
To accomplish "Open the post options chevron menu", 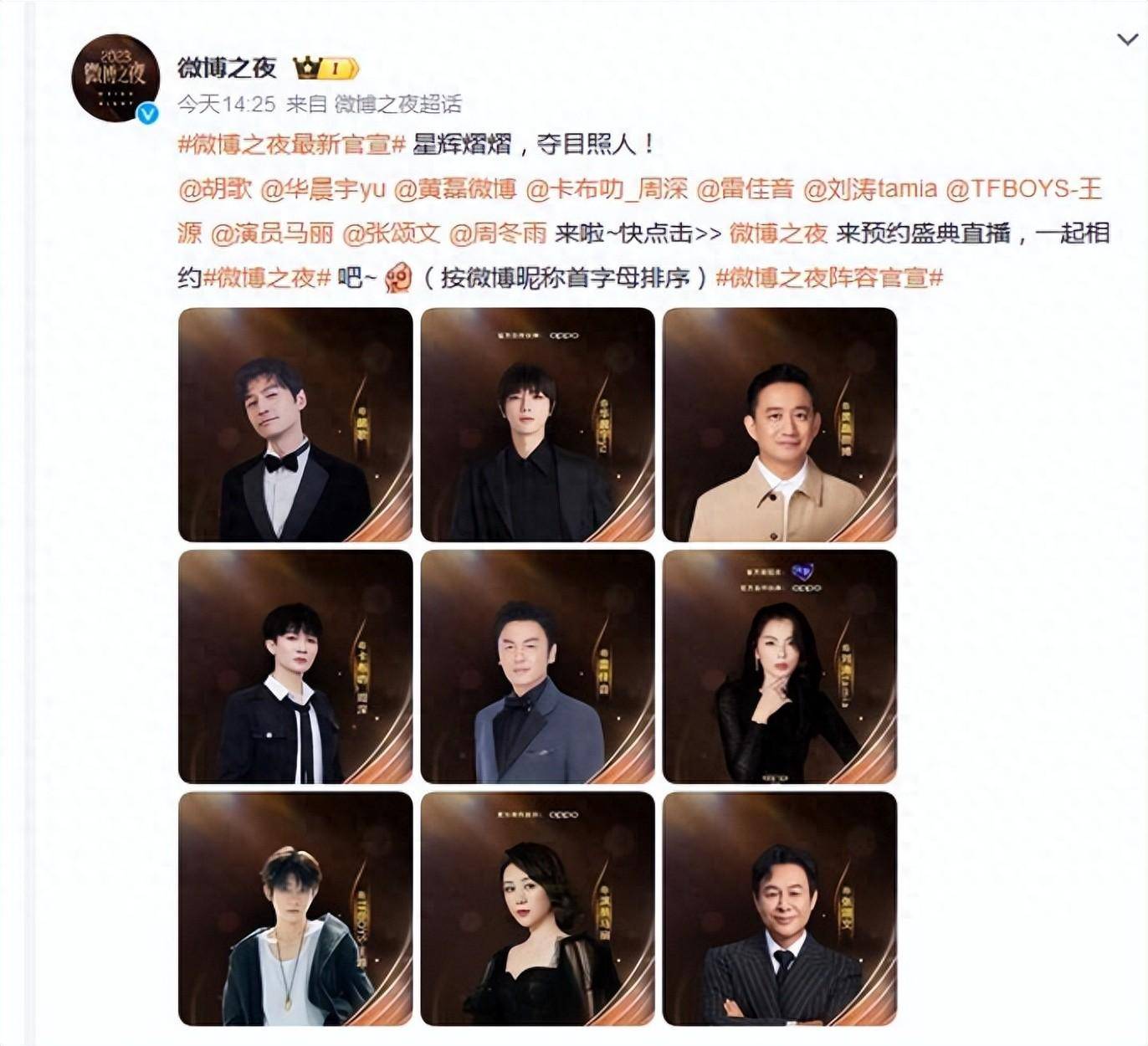I will [1127, 39].
